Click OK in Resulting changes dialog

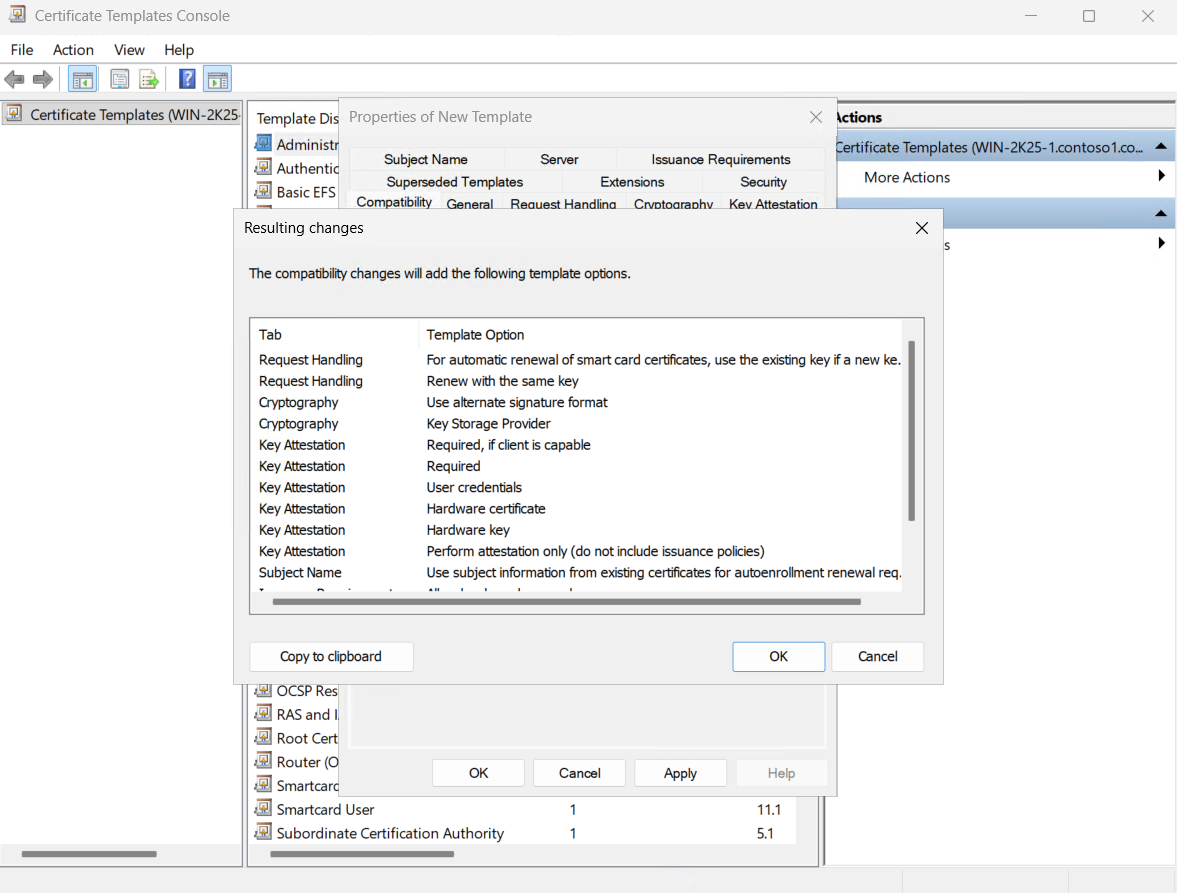[x=778, y=657]
